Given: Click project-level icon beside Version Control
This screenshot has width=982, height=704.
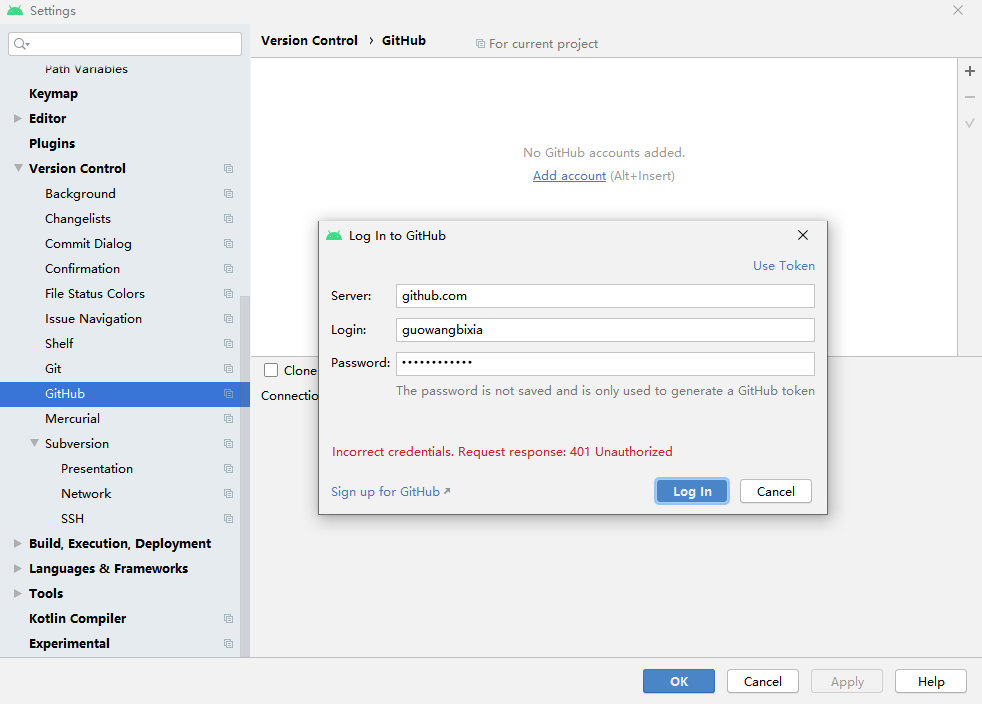Looking at the screenshot, I should tap(229, 168).
